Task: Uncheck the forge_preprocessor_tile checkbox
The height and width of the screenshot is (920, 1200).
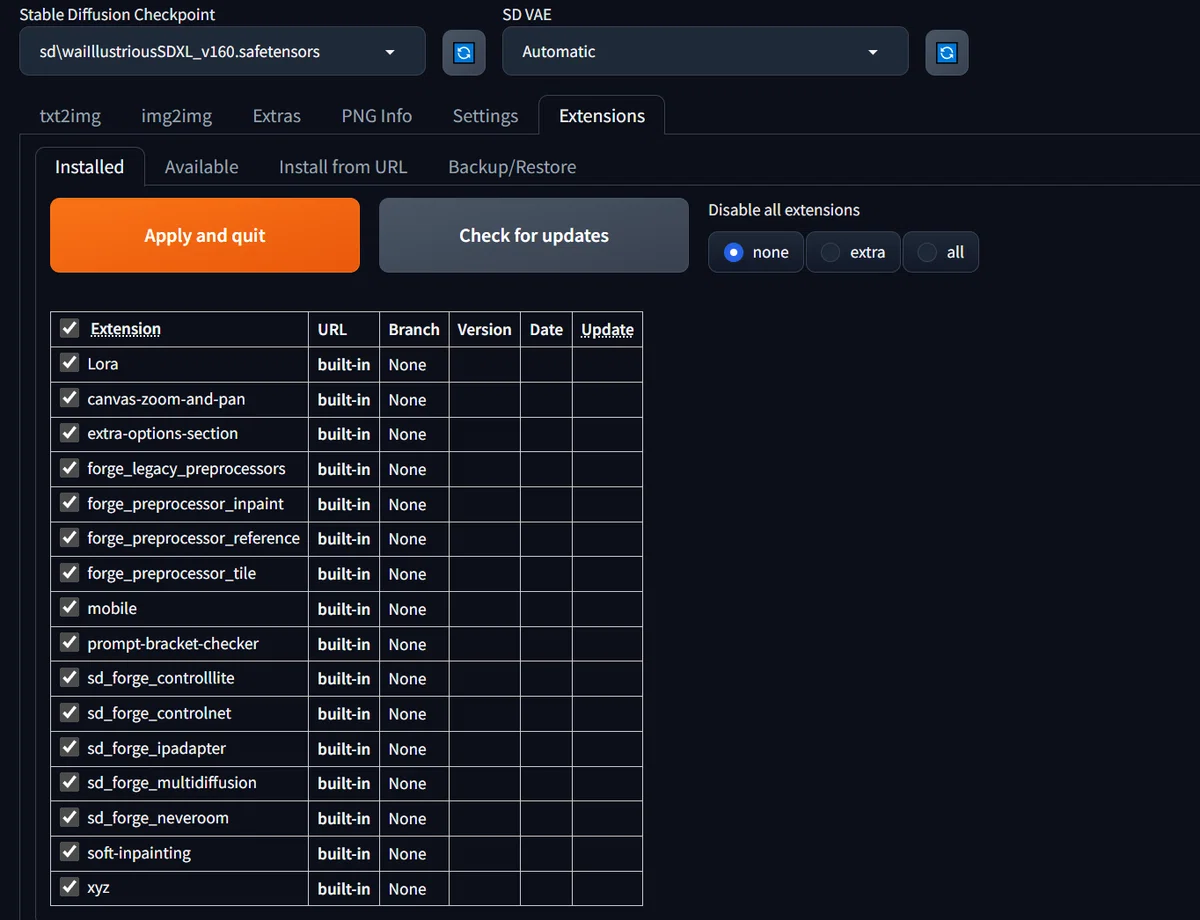Action: coord(69,573)
